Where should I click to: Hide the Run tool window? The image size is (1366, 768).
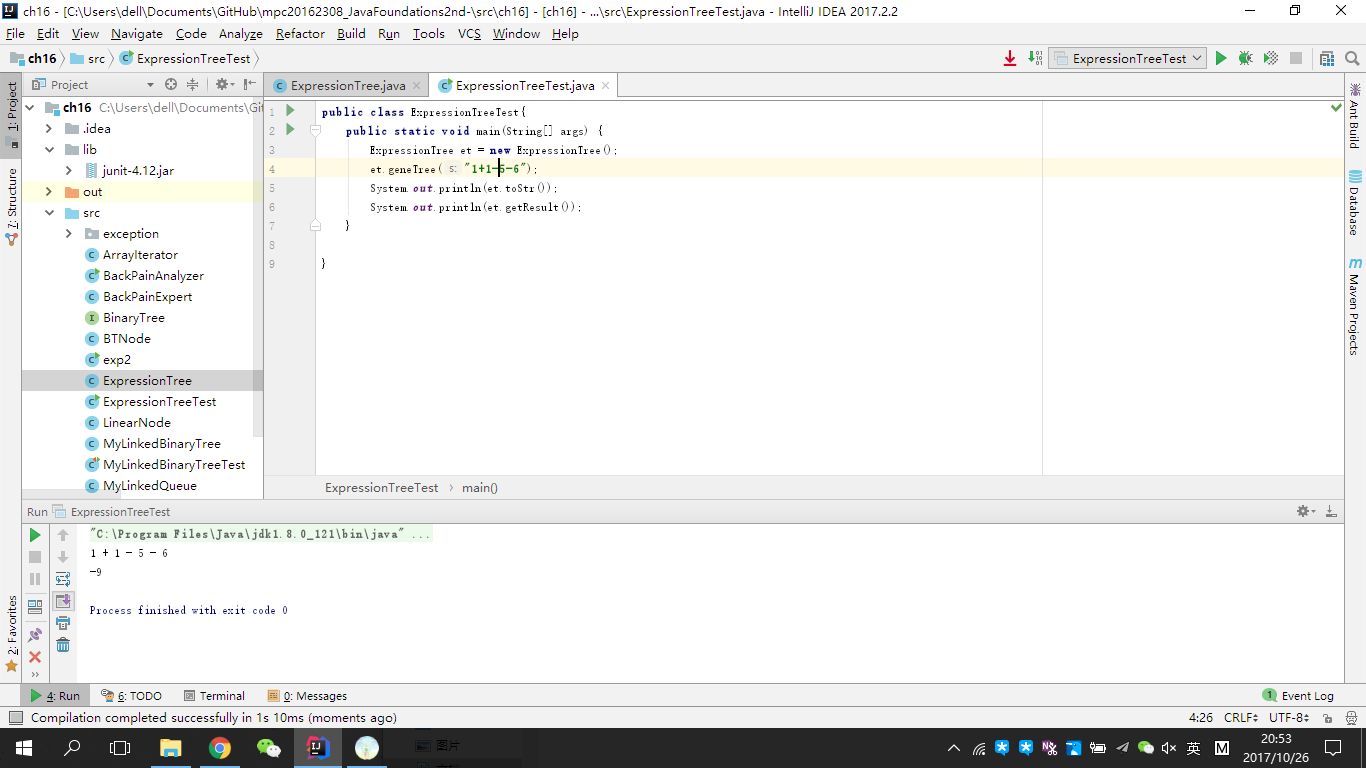tap(1331, 511)
